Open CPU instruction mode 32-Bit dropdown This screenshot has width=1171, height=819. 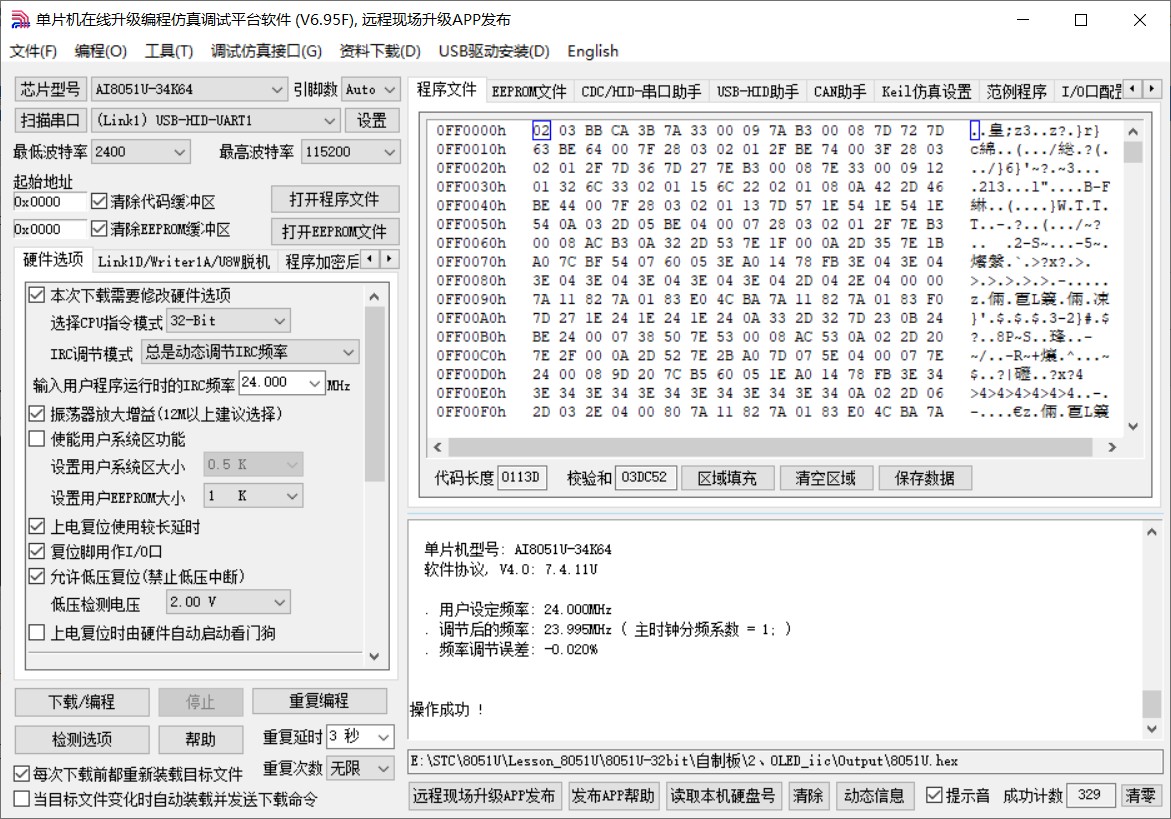(x=228, y=321)
